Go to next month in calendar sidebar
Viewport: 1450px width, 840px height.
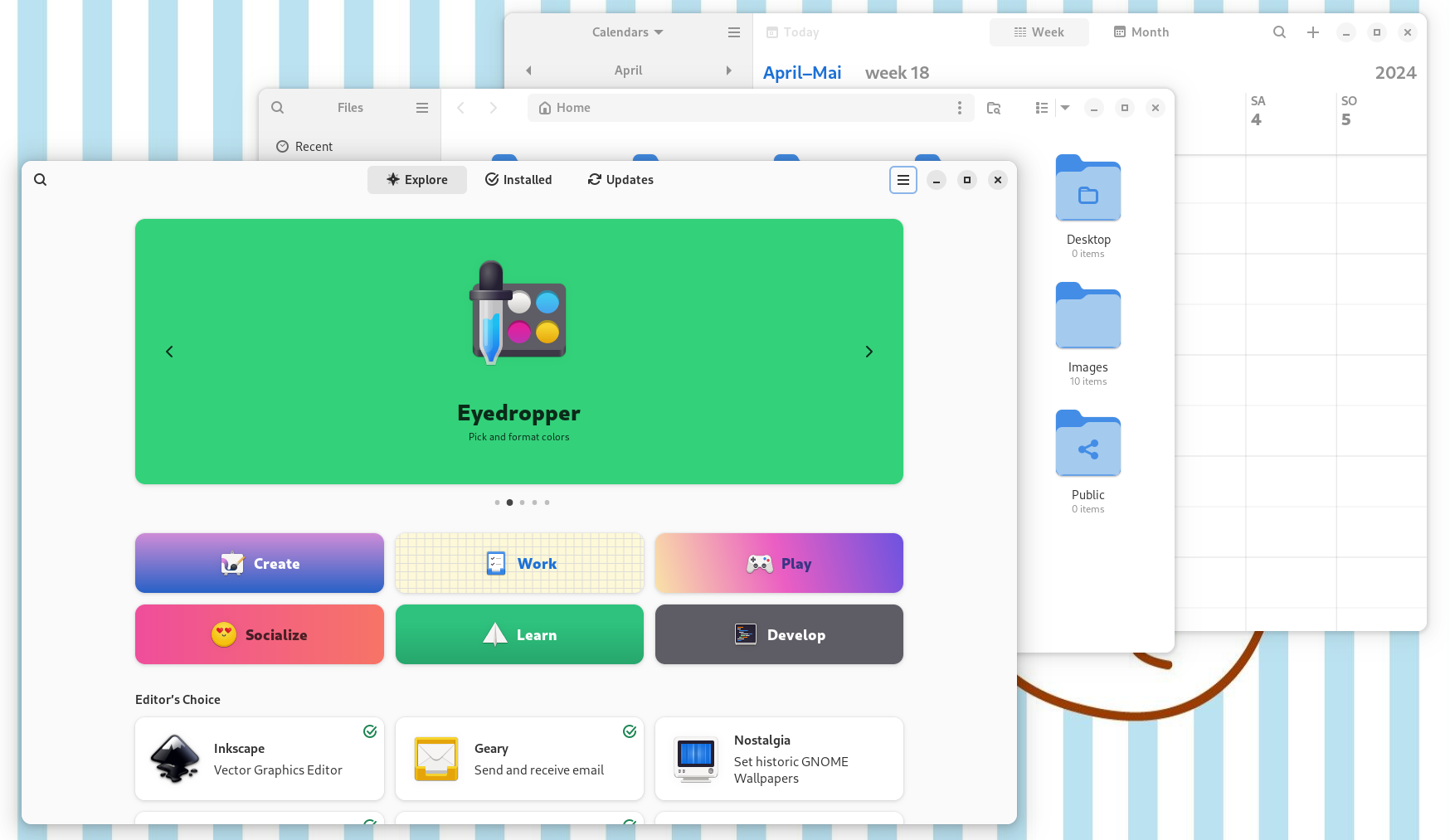click(728, 70)
